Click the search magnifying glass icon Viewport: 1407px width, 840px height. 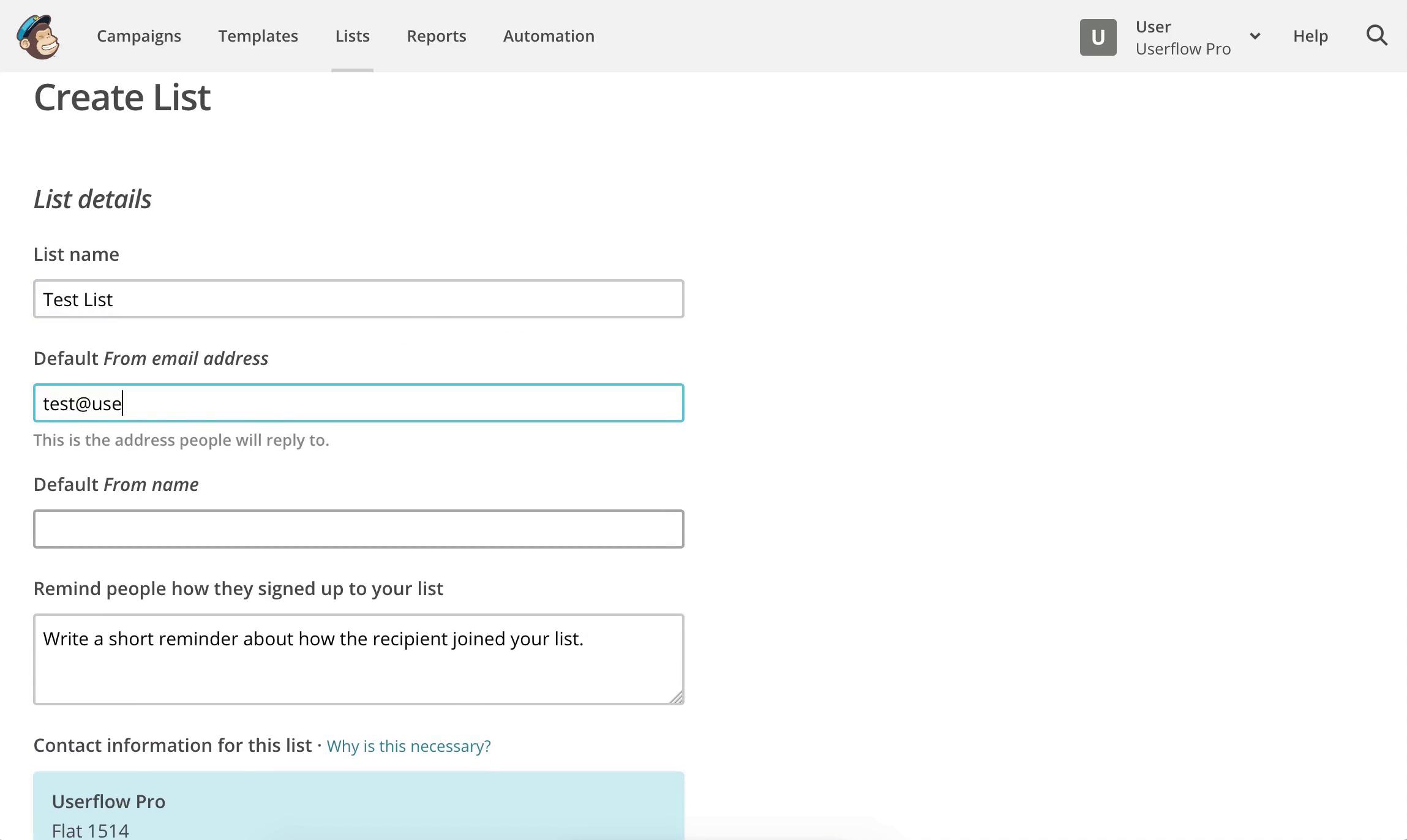[x=1378, y=35]
